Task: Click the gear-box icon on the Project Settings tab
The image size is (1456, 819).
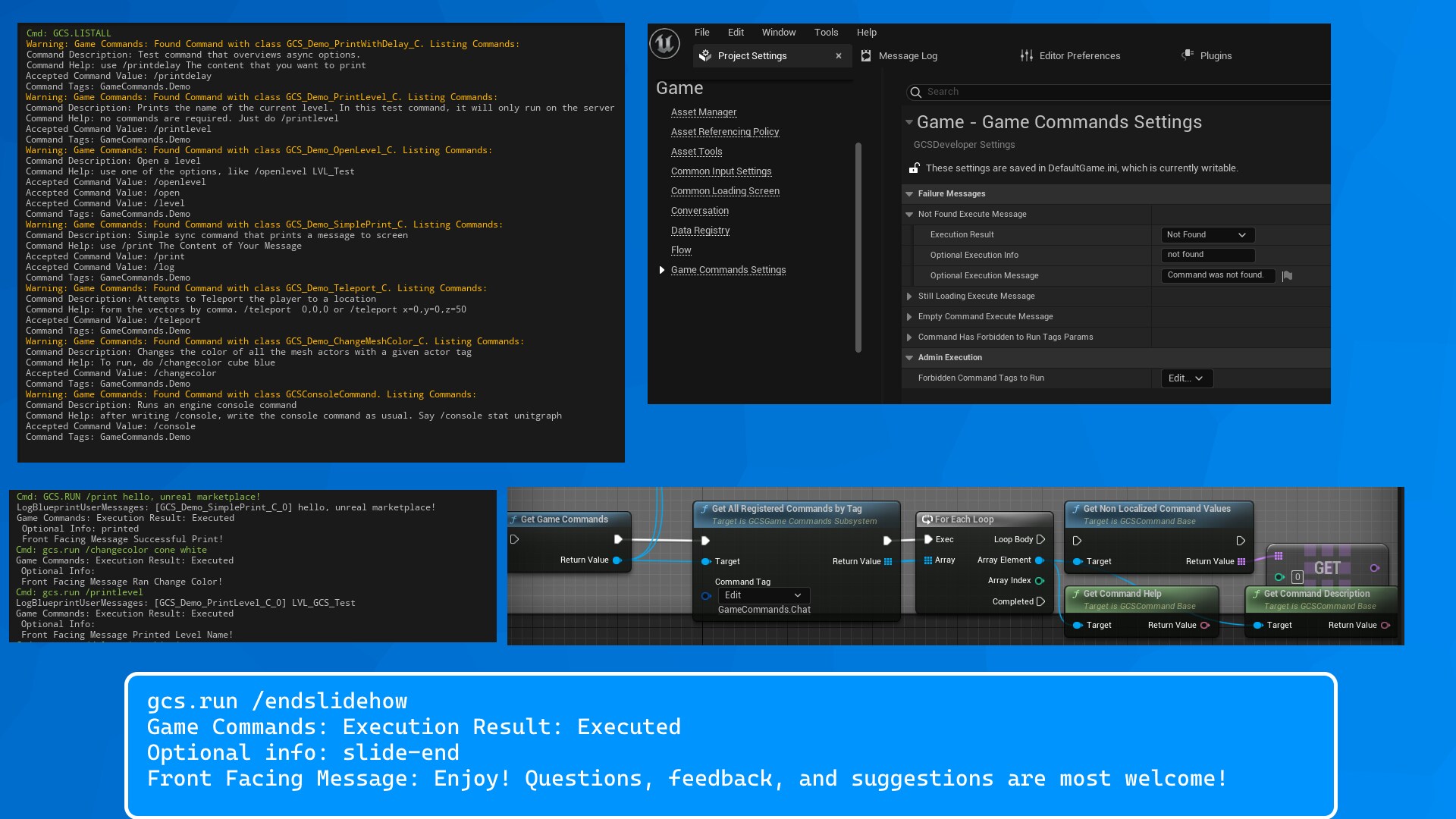Action: pyautogui.click(x=706, y=55)
